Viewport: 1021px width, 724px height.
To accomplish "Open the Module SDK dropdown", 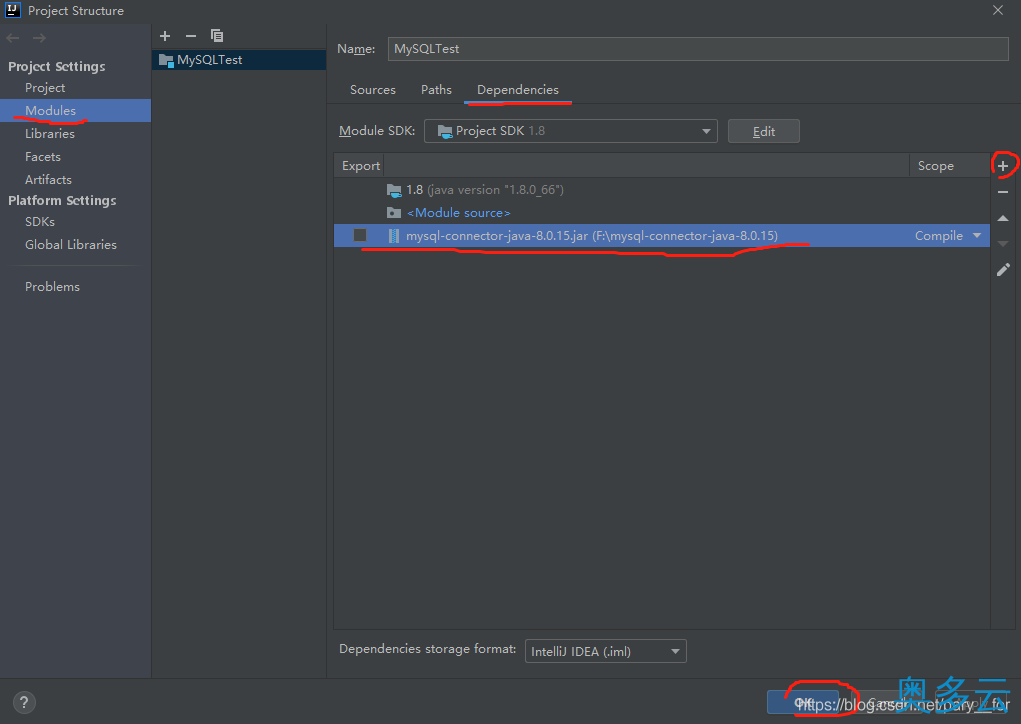I will point(570,131).
